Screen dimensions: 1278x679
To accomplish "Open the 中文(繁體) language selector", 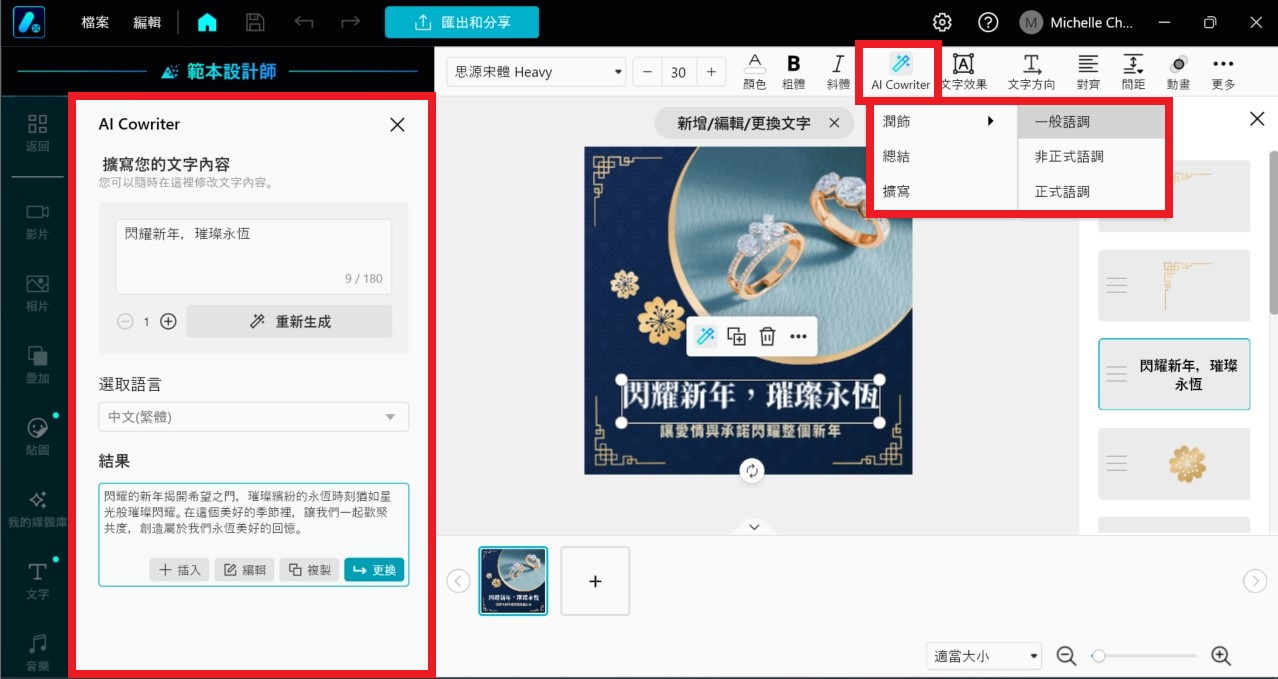I will [252, 416].
